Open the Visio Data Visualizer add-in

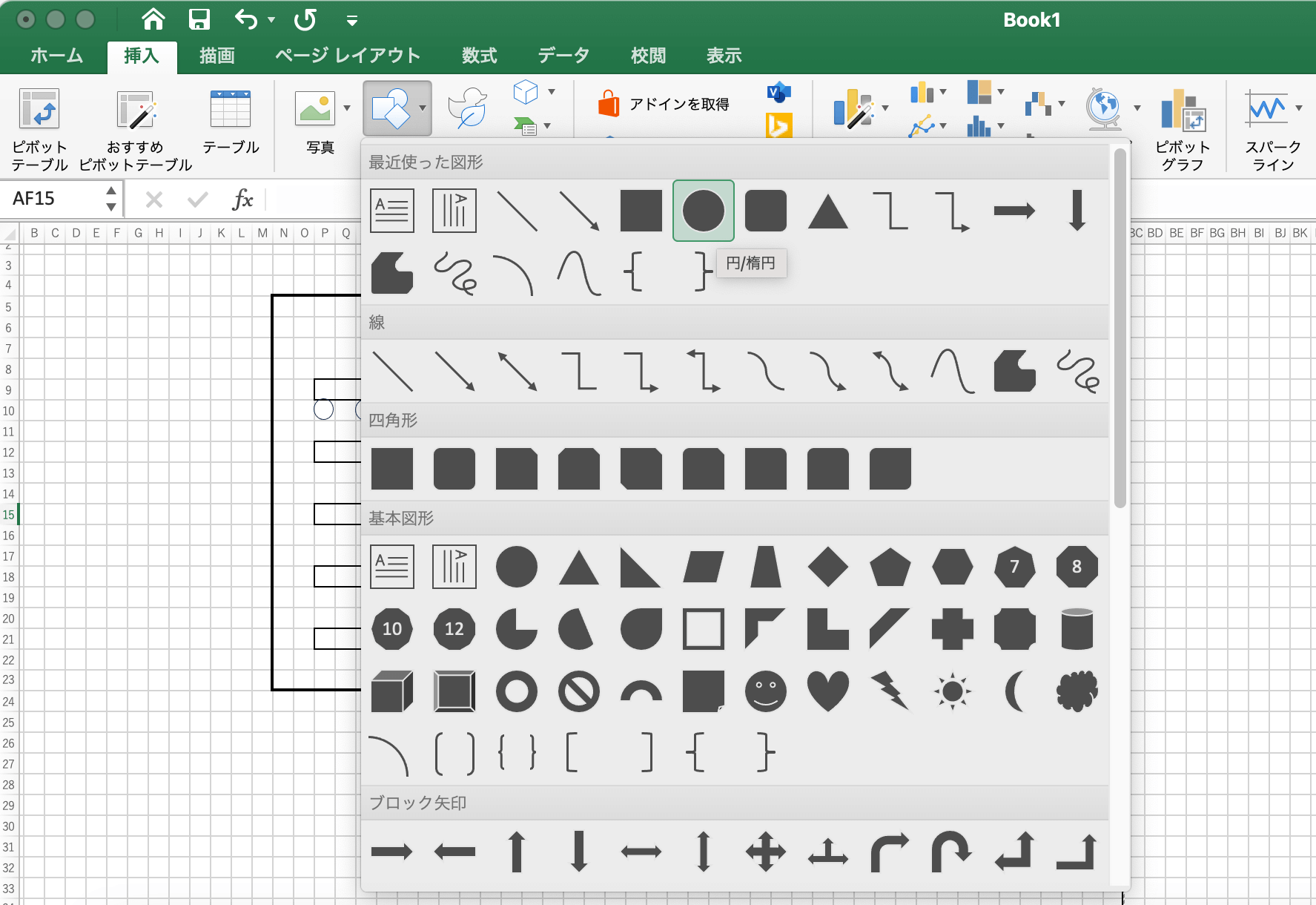778,93
